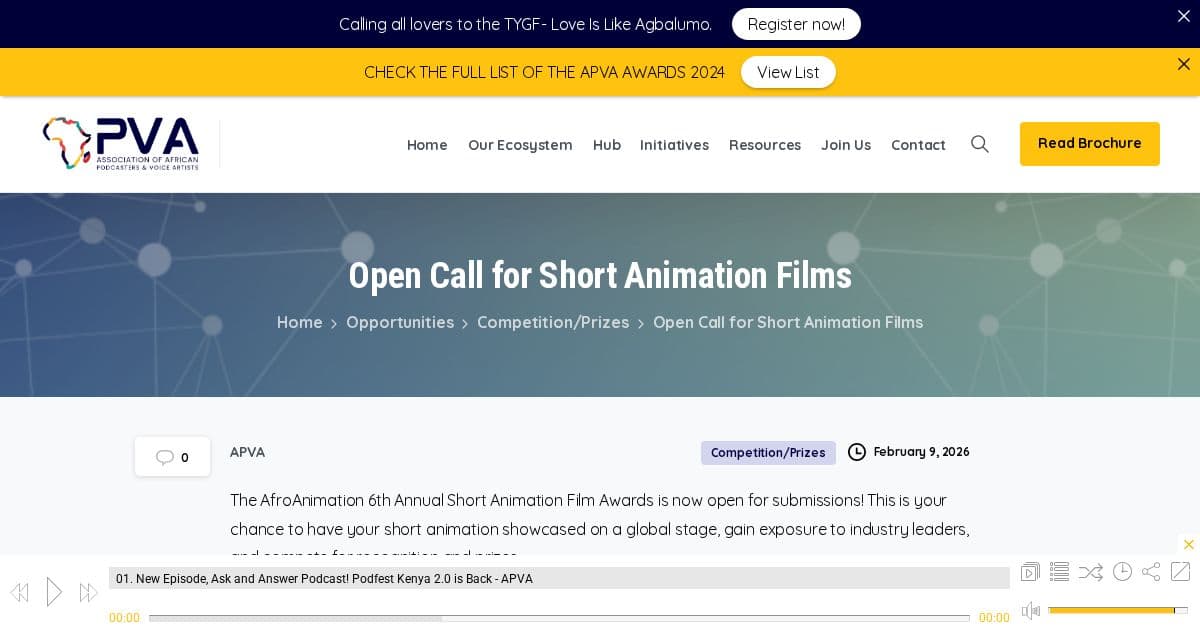Toggle shuffle in the audio player

point(1090,572)
